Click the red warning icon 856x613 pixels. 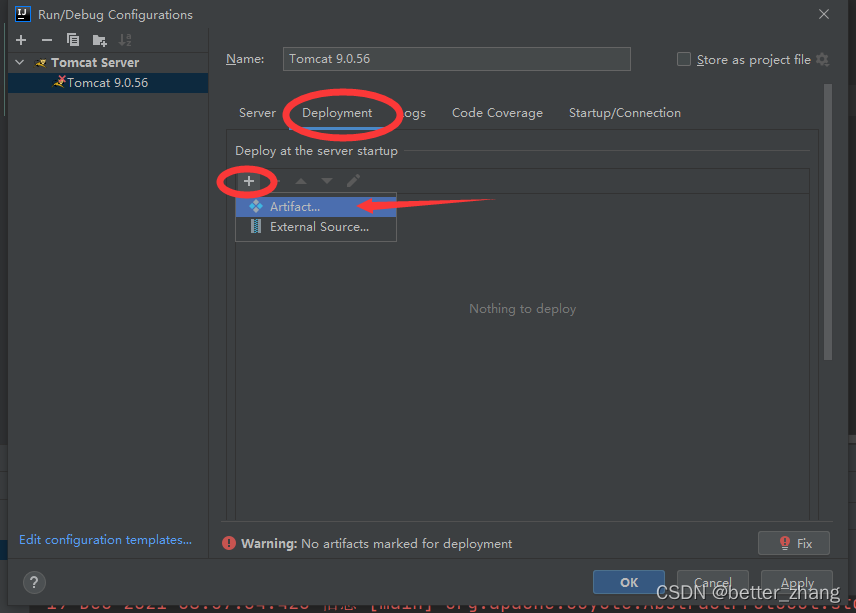click(229, 543)
